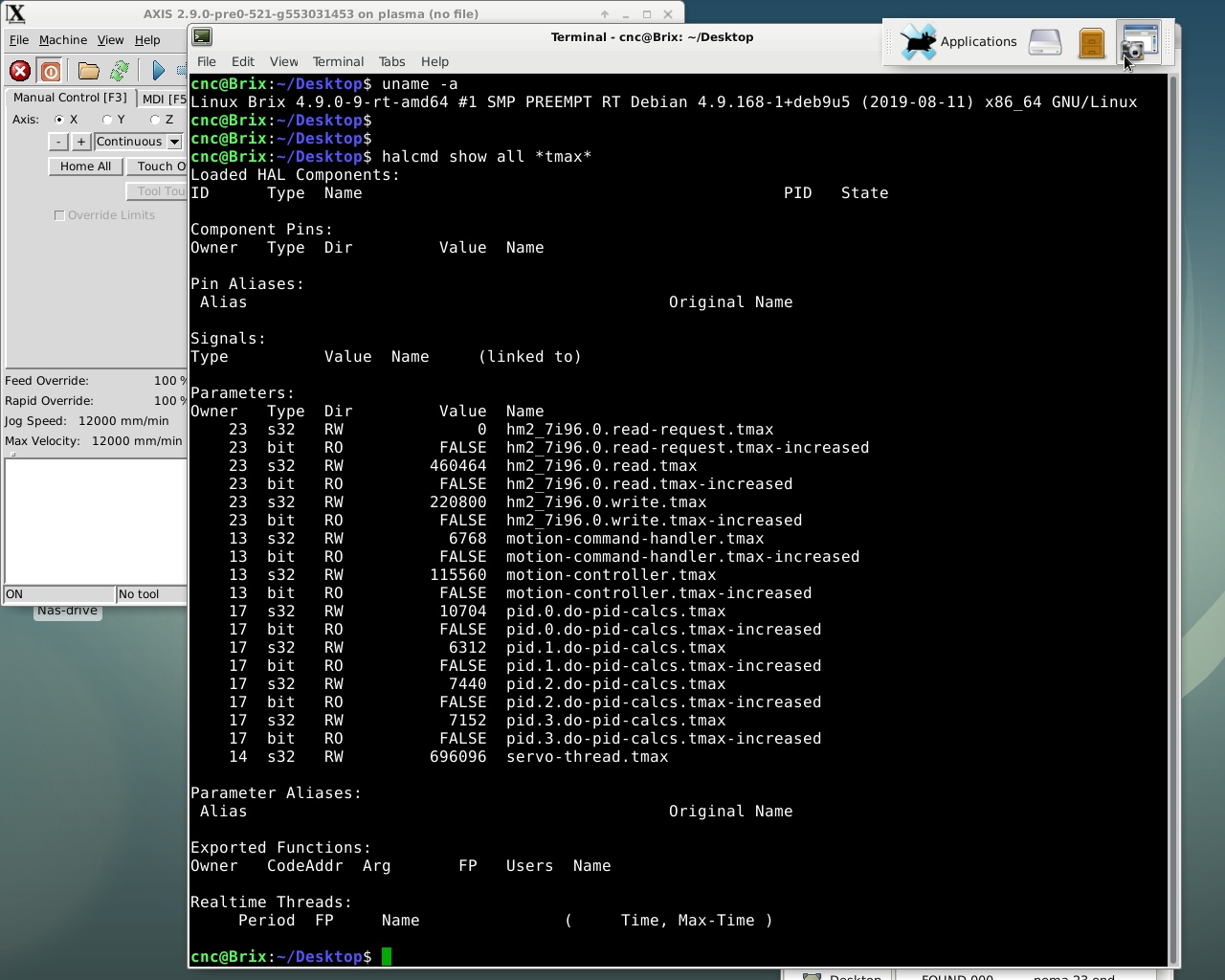Select the Z axis radio button
Viewport: 1225px width, 980px height.
(155, 120)
